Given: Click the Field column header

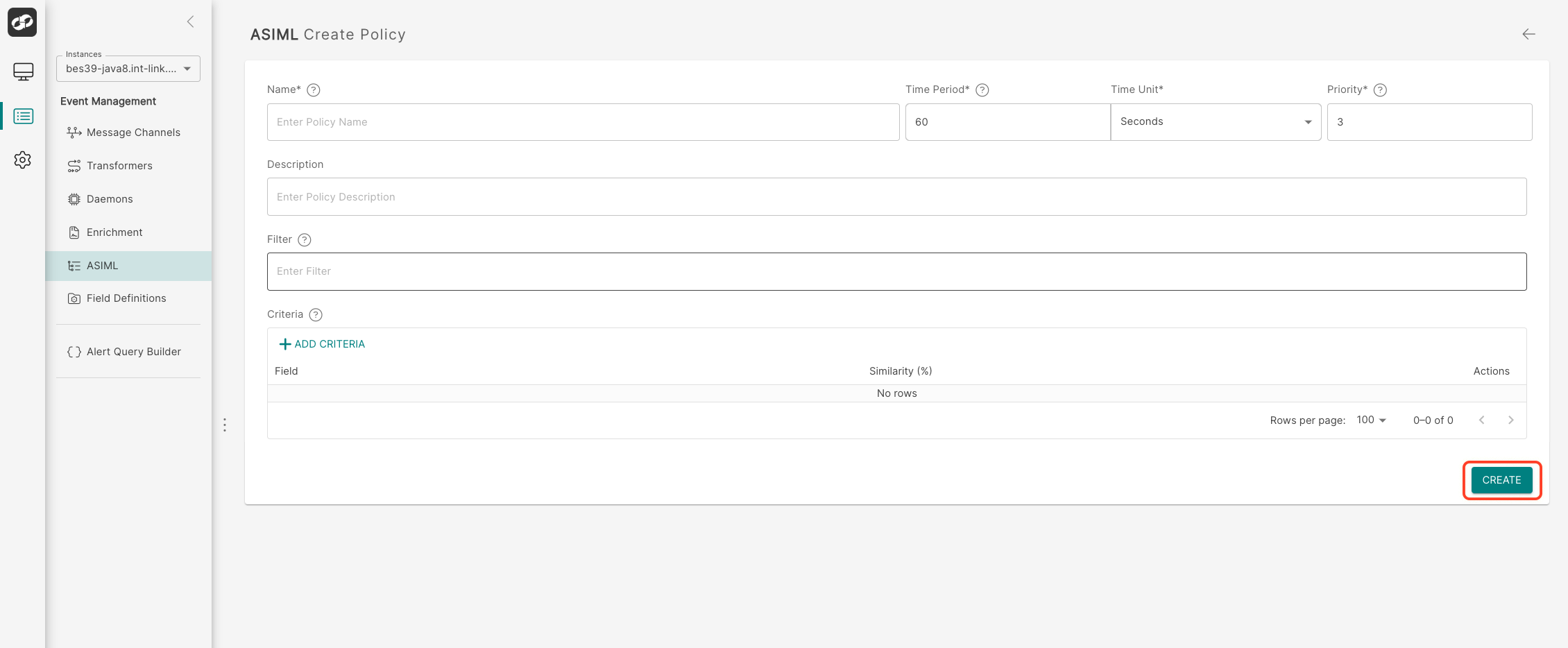Looking at the screenshot, I should [x=287, y=371].
